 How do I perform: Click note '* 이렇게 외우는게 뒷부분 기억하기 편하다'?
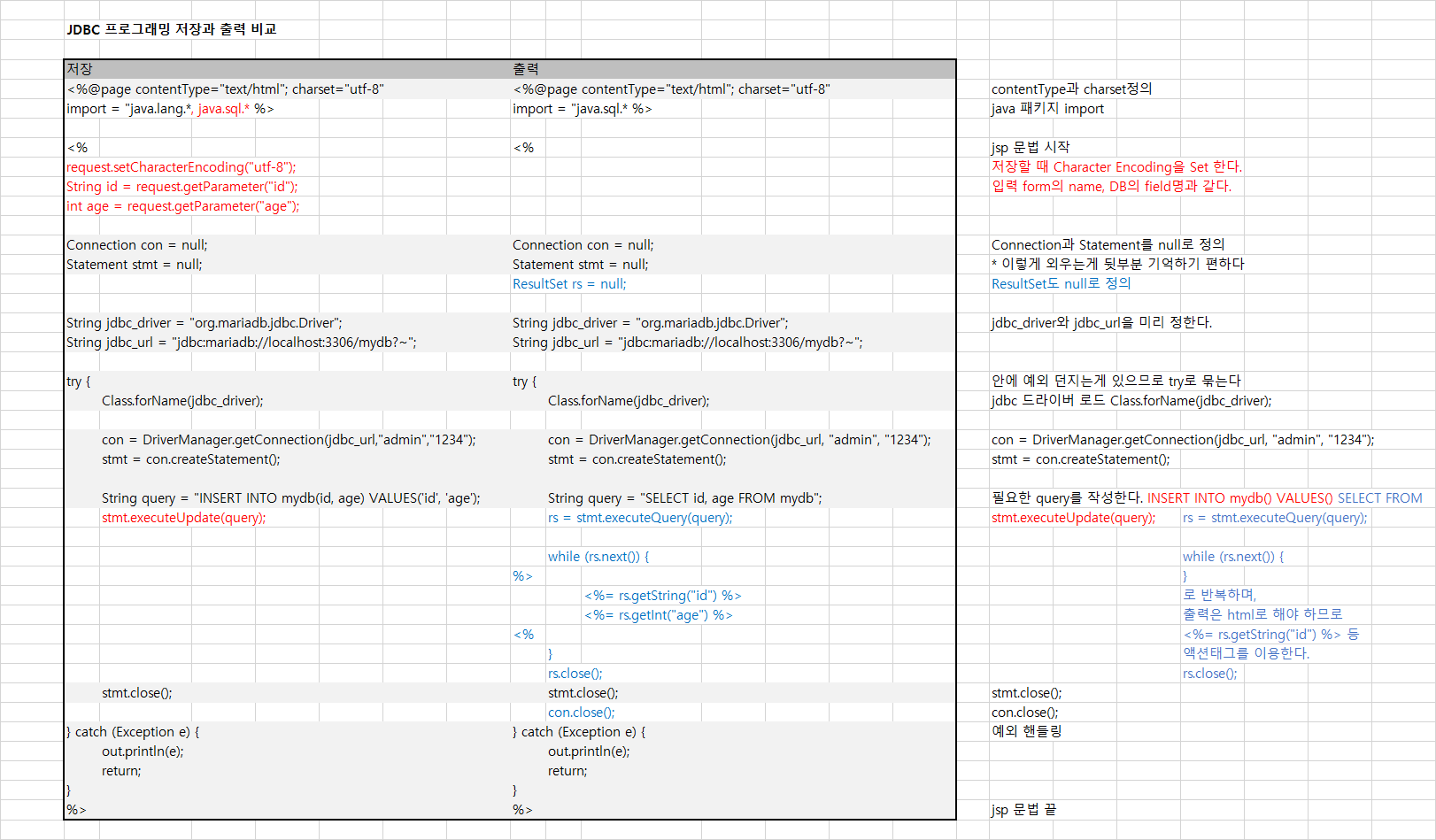1118,264
